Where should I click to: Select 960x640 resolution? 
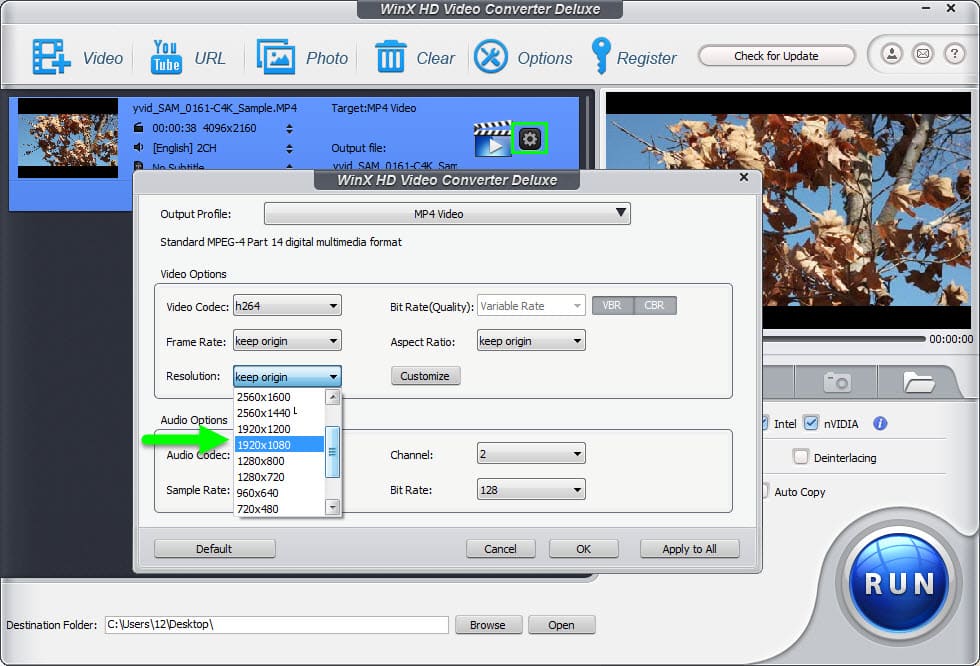[x=279, y=493]
